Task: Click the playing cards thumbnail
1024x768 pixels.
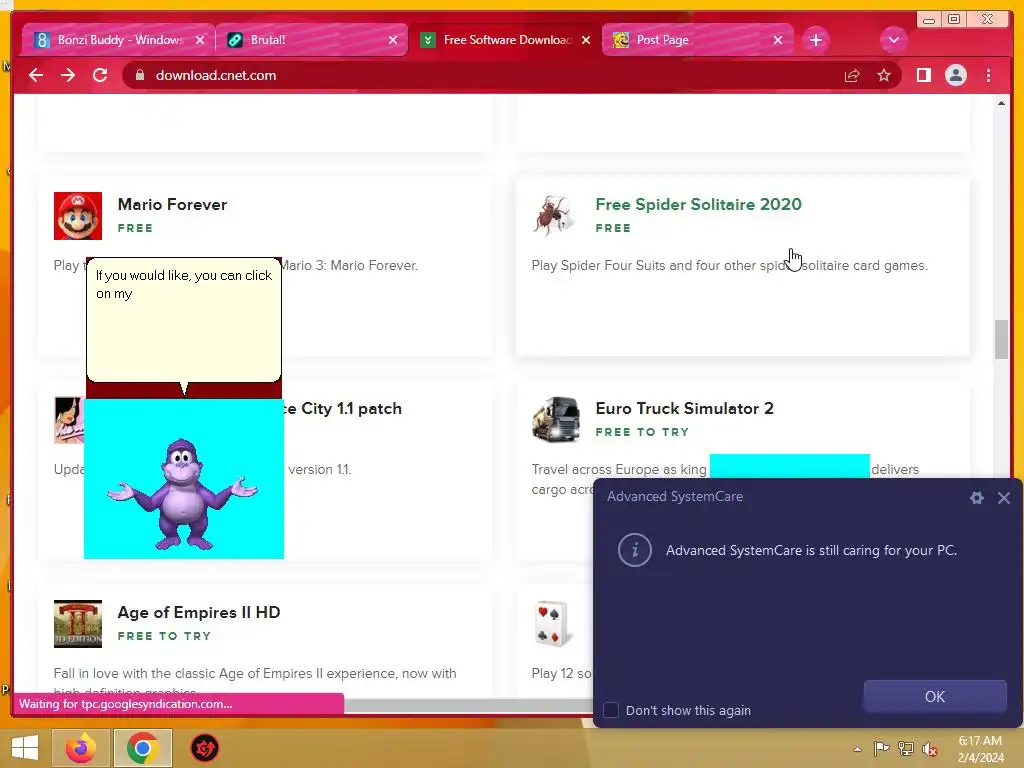Action: click(x=553, y=624)
